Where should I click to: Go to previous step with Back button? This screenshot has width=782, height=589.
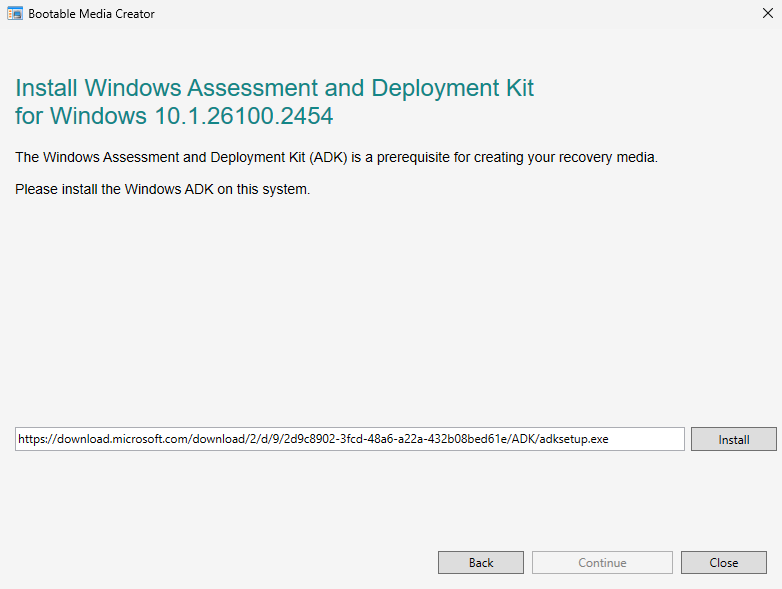coord(481,563)
